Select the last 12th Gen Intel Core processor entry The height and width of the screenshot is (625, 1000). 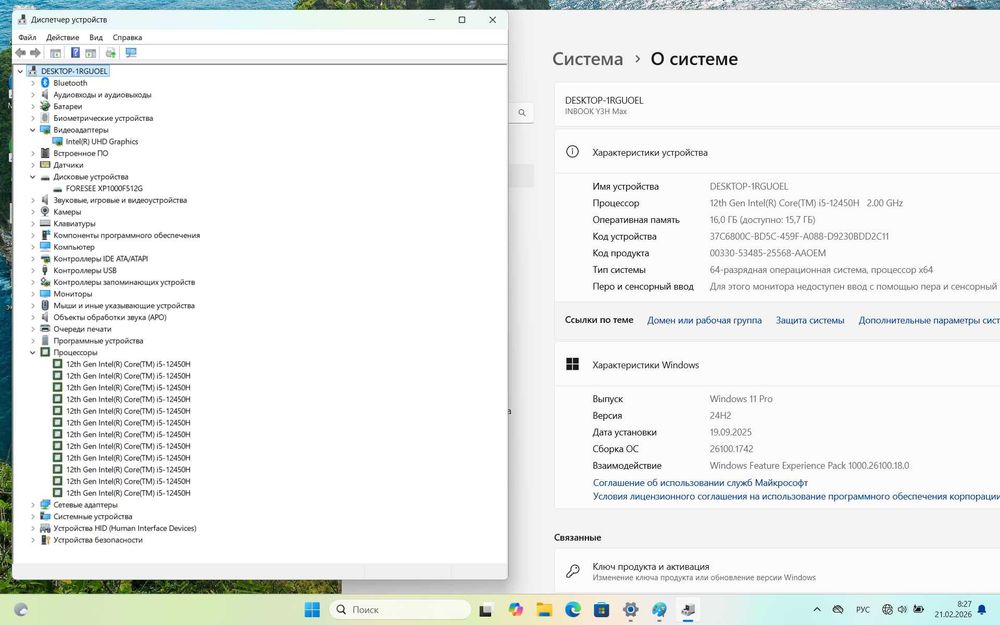(128, 493)
